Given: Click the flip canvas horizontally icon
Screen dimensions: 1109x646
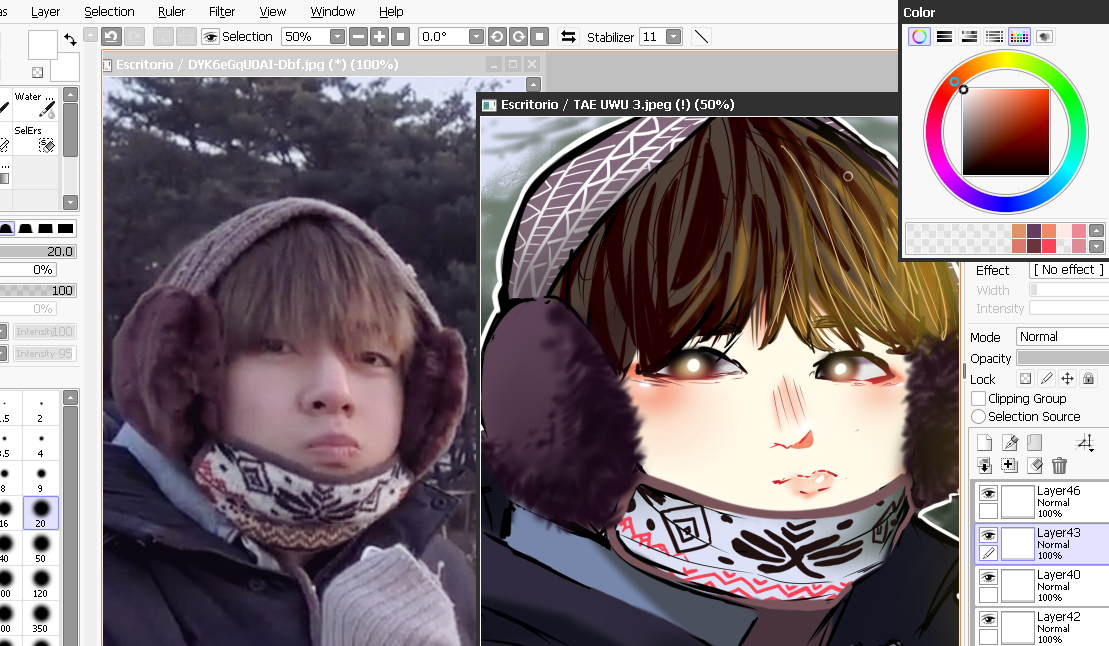Looking at the screenshot, I should pyautogui.click(x=568, y=37).
